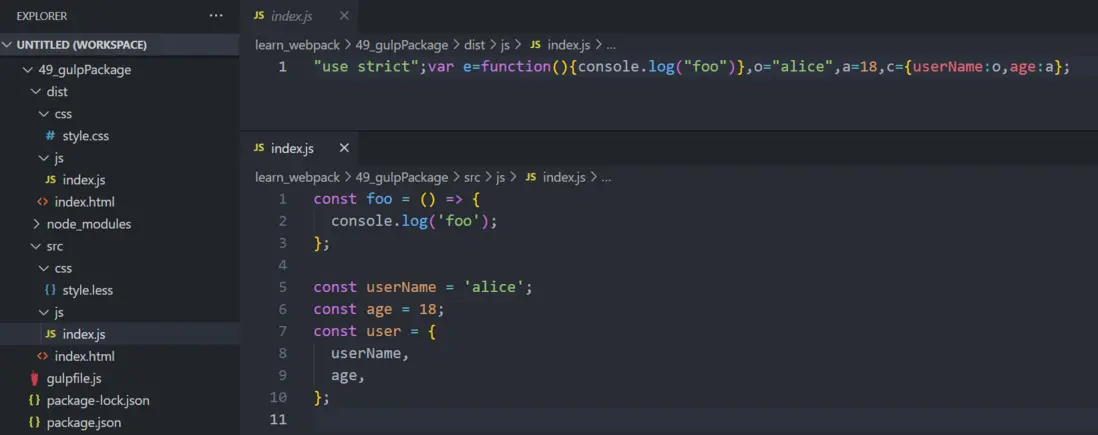Click the red gulp icon of gulpfile.js
This screenshot has height=435, width=1098.
34,379
